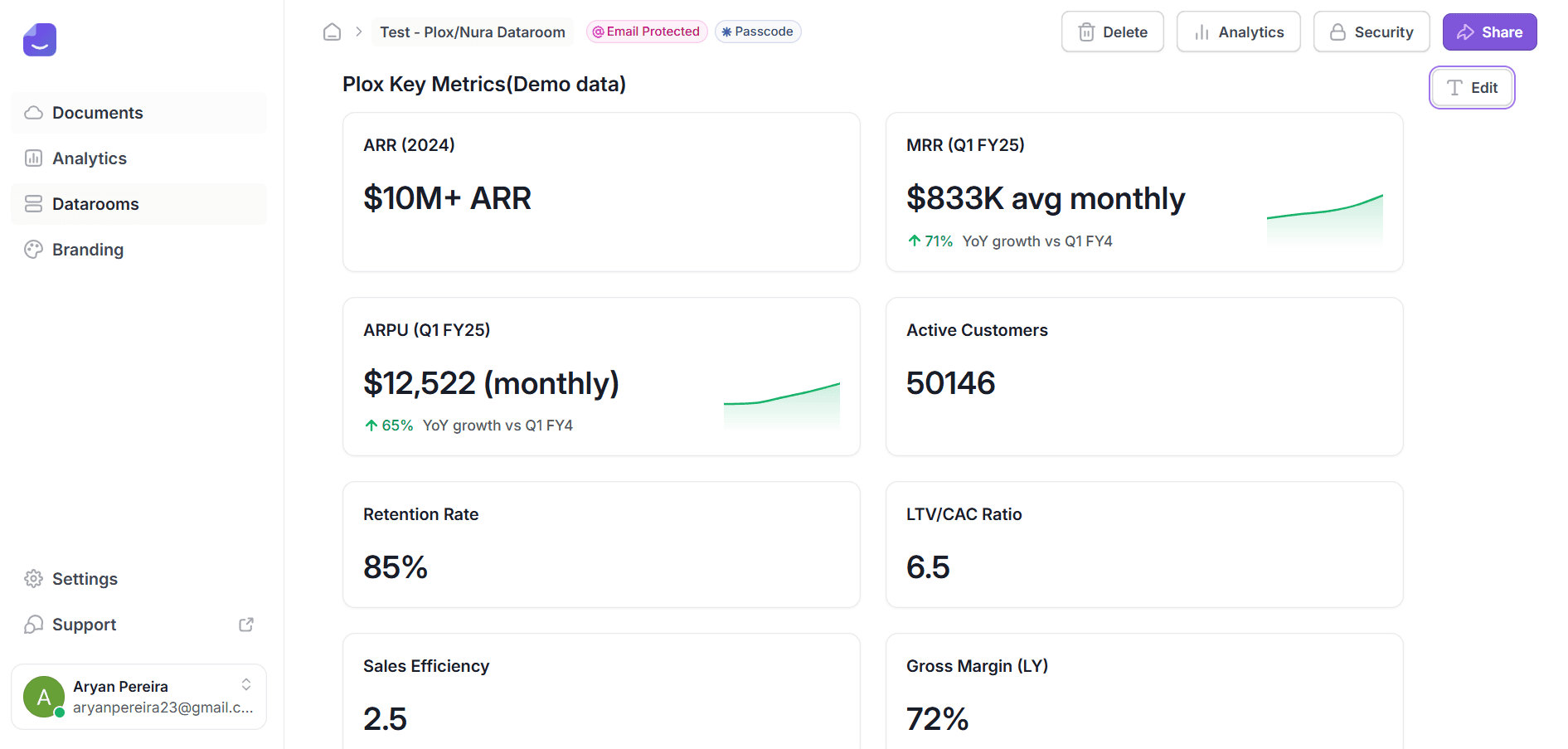The width and height of the screenshot is (1568, 749).
Task: Click the 71% growth indicator
Action: 930,241
